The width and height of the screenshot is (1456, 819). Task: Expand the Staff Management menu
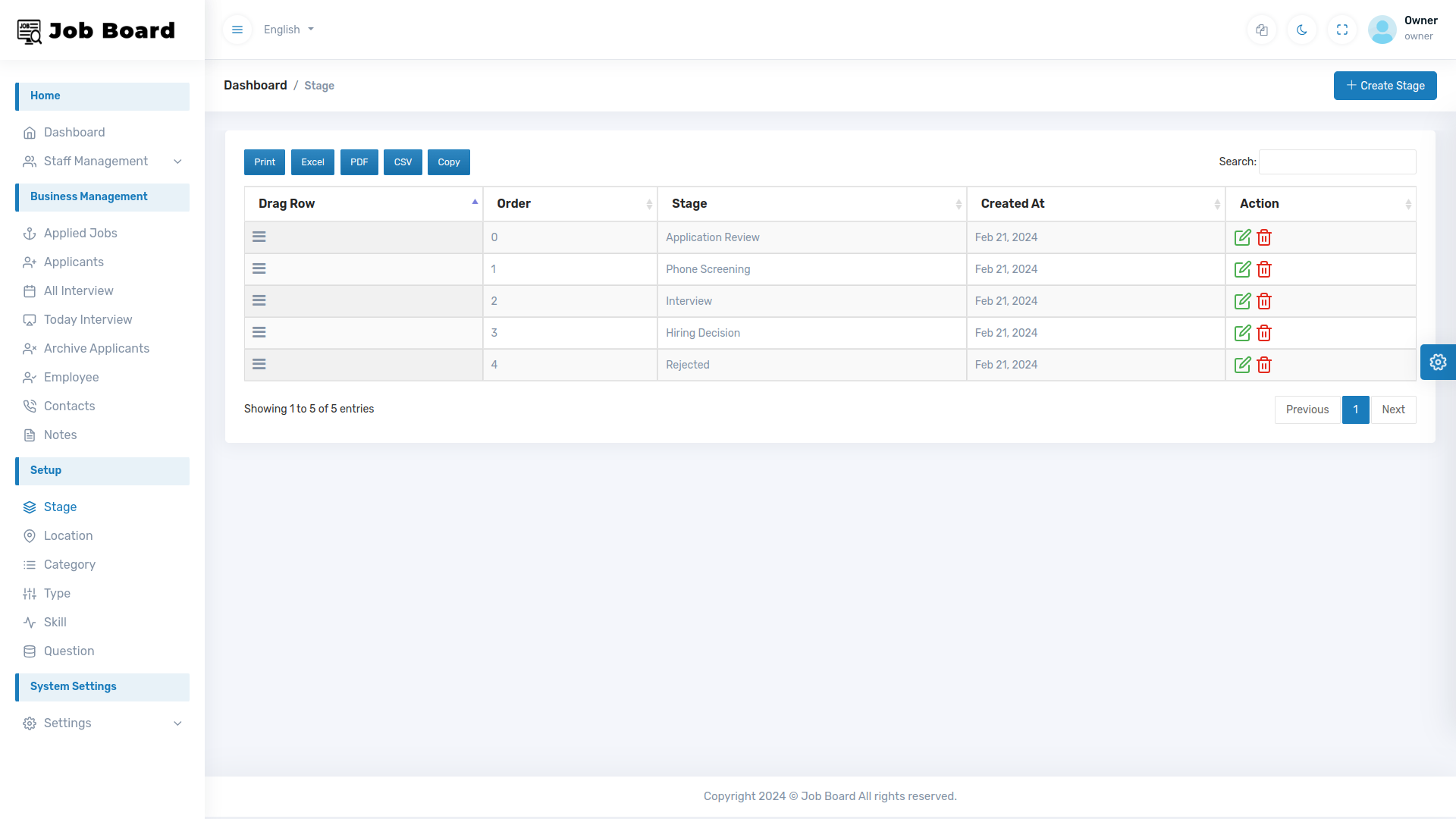(96, 161)
